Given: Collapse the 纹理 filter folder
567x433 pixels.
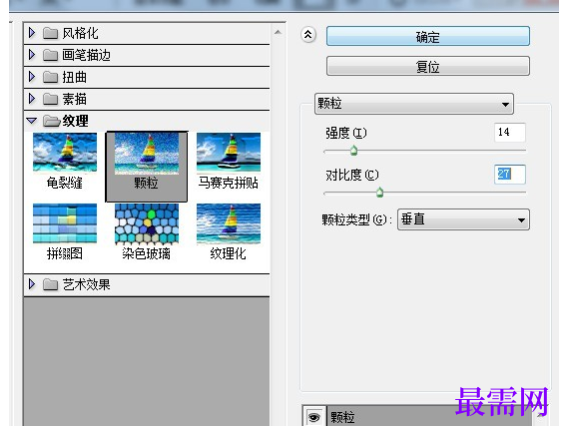Looking at the screenshot, I should pos(32,120).
